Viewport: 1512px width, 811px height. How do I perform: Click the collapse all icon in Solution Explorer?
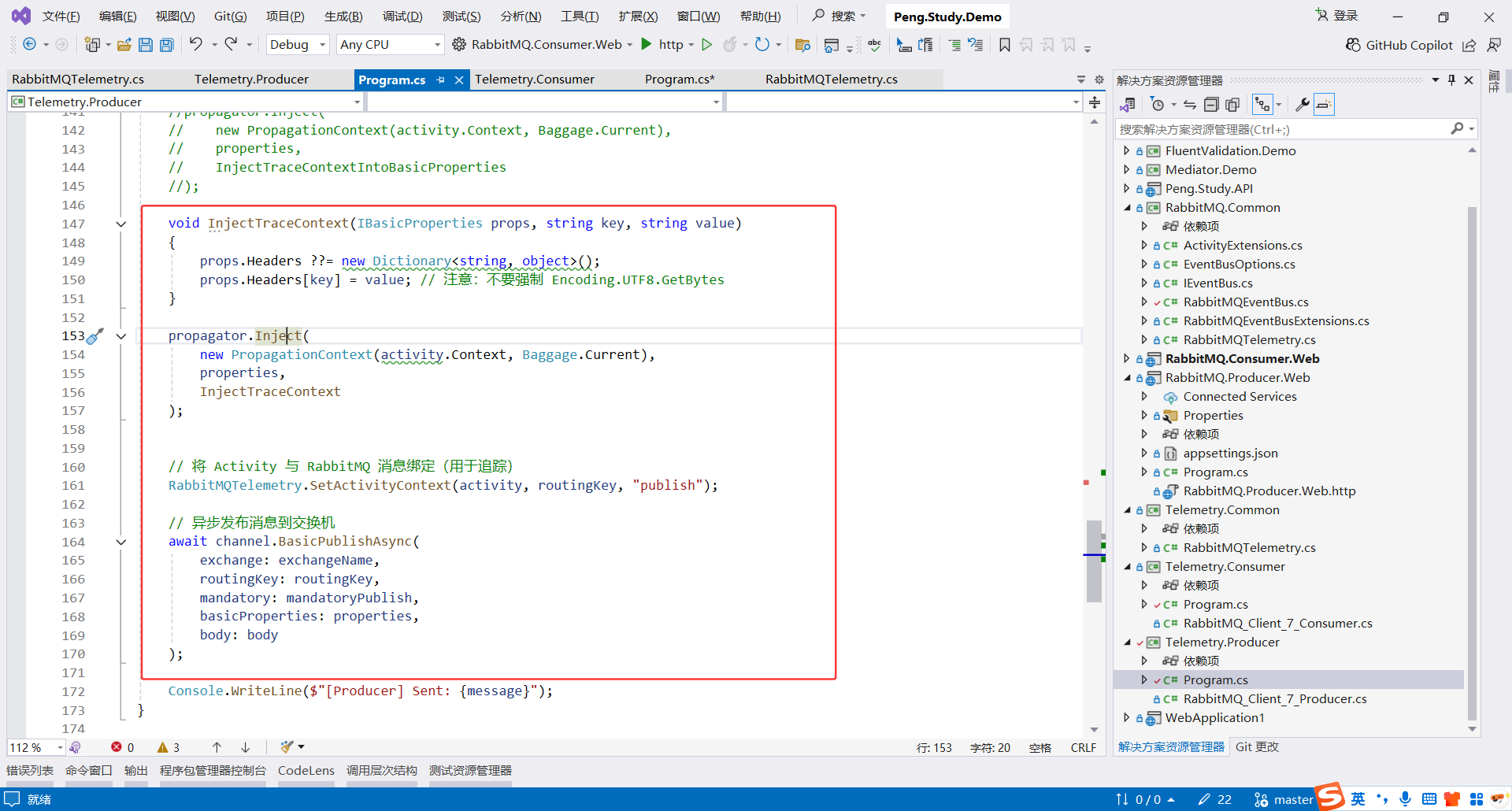[x=1212, y=105]
